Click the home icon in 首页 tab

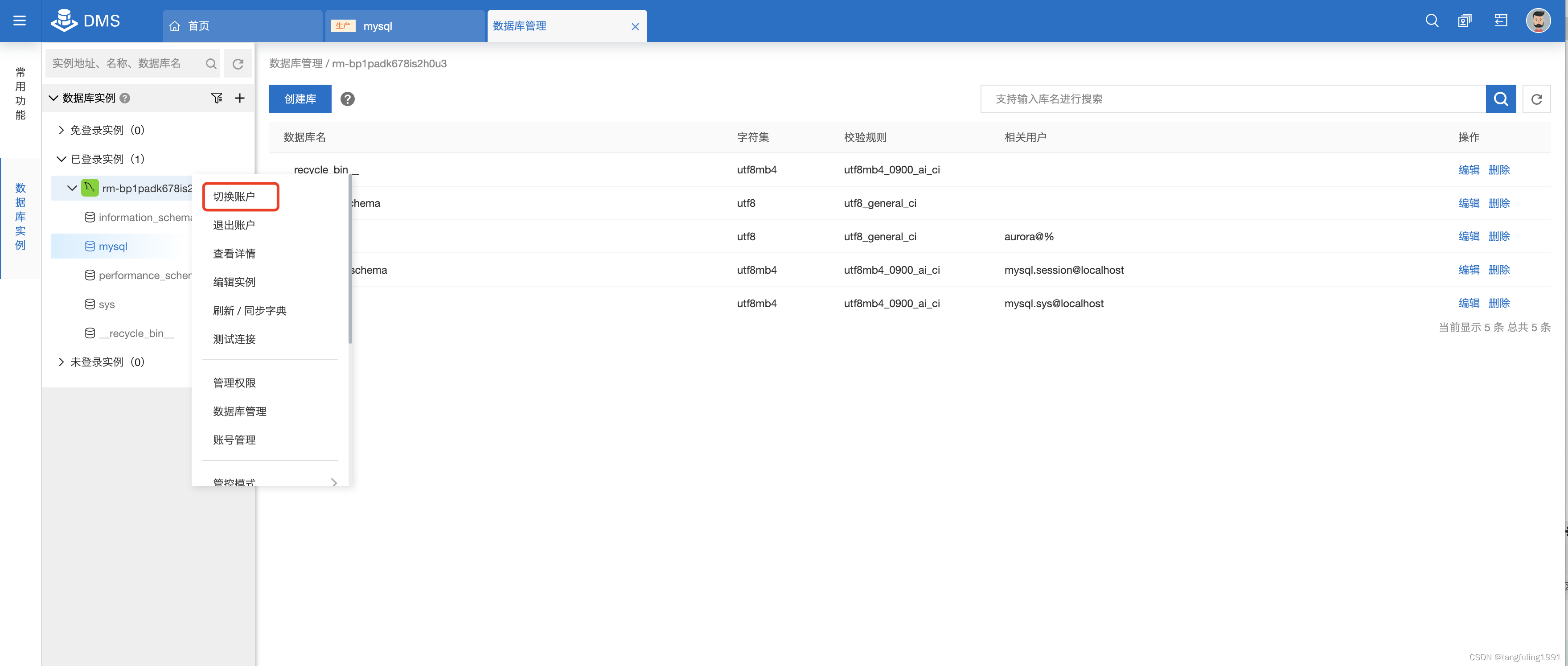point(175,26)
